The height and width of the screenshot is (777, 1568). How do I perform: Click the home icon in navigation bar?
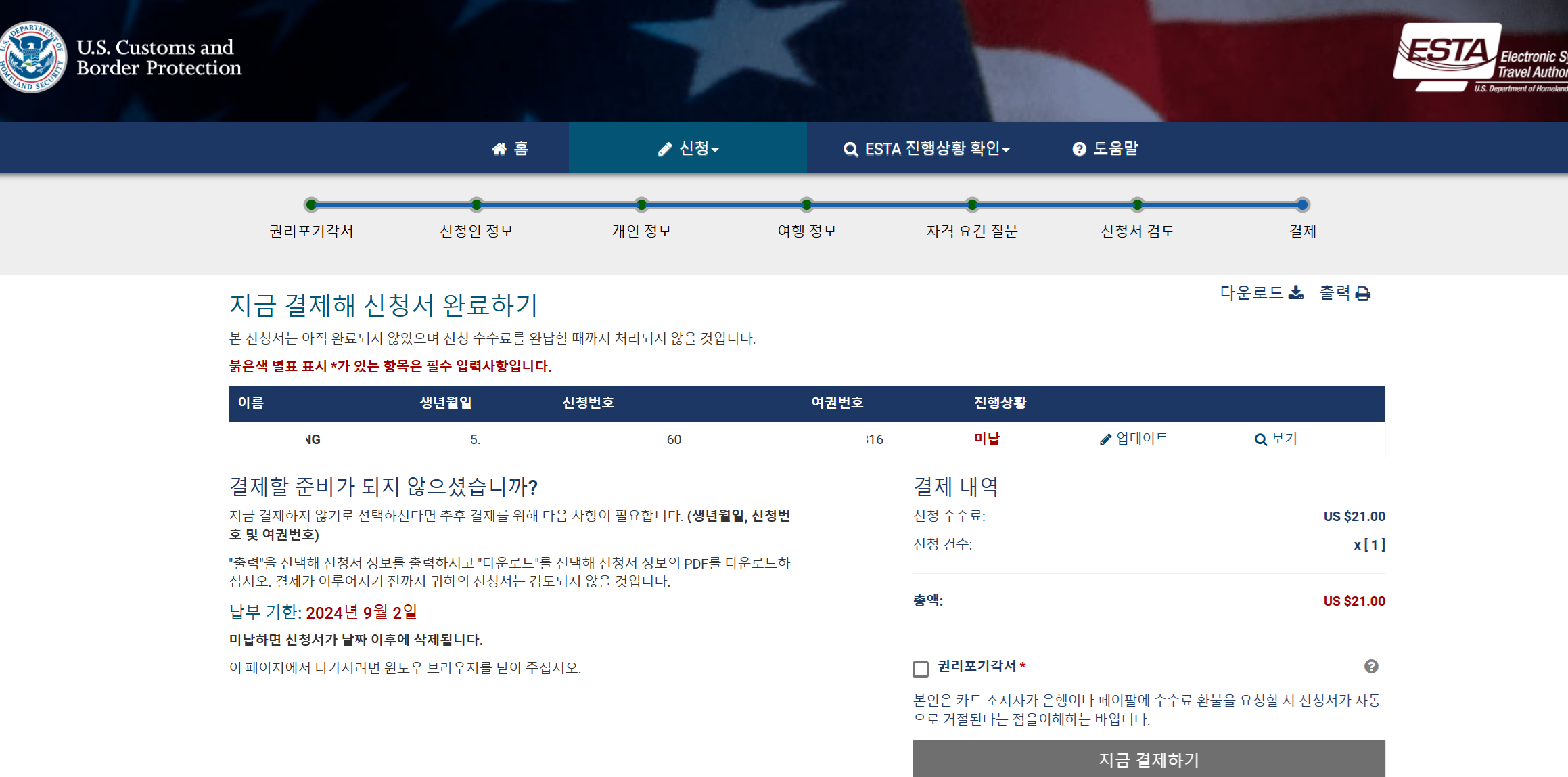[x=499, y=149]
